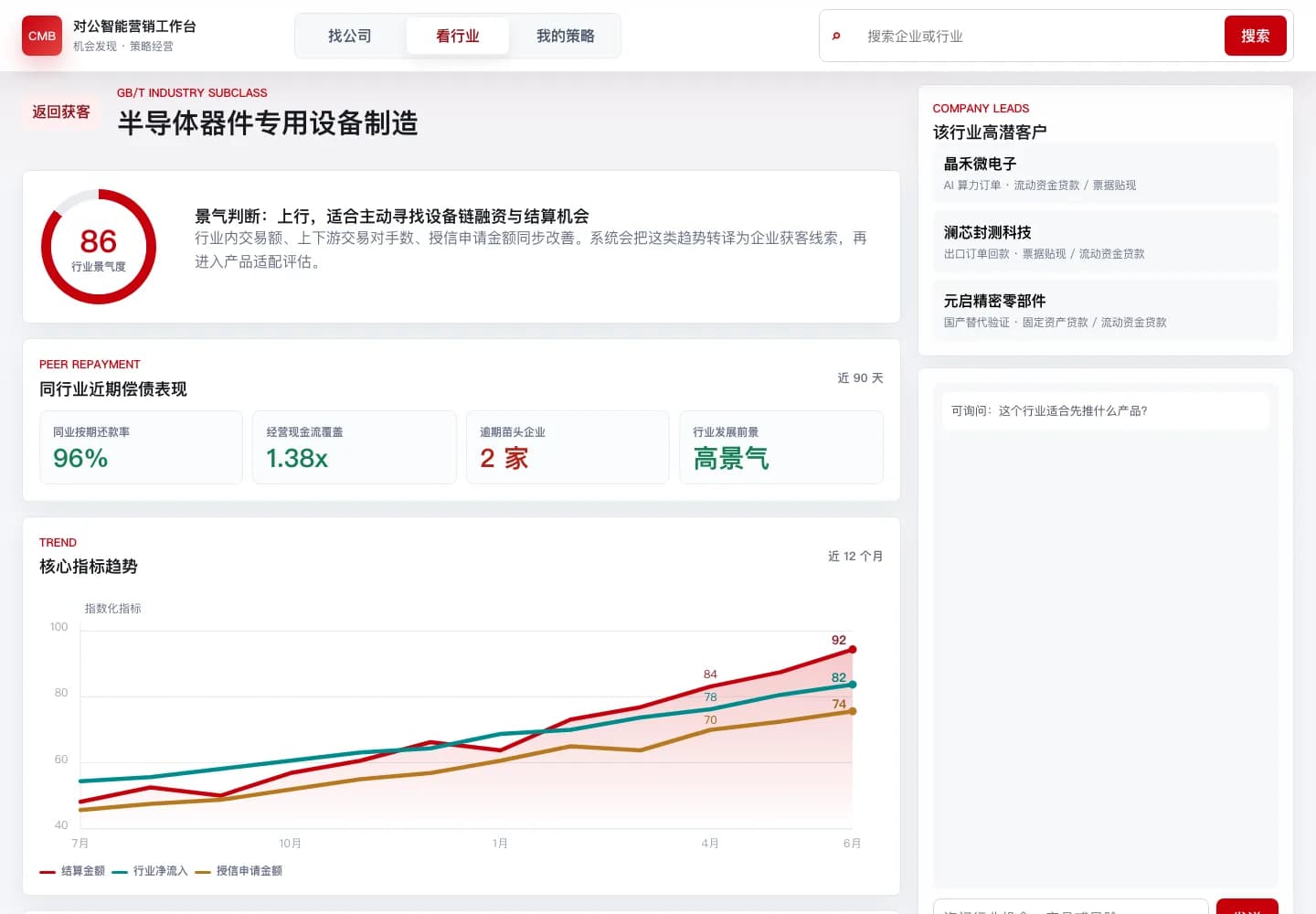Click the suggested question 这个行业适合先推什么产品
The height and width of the screenshot is (914, 1316).
coord(1106,411)
